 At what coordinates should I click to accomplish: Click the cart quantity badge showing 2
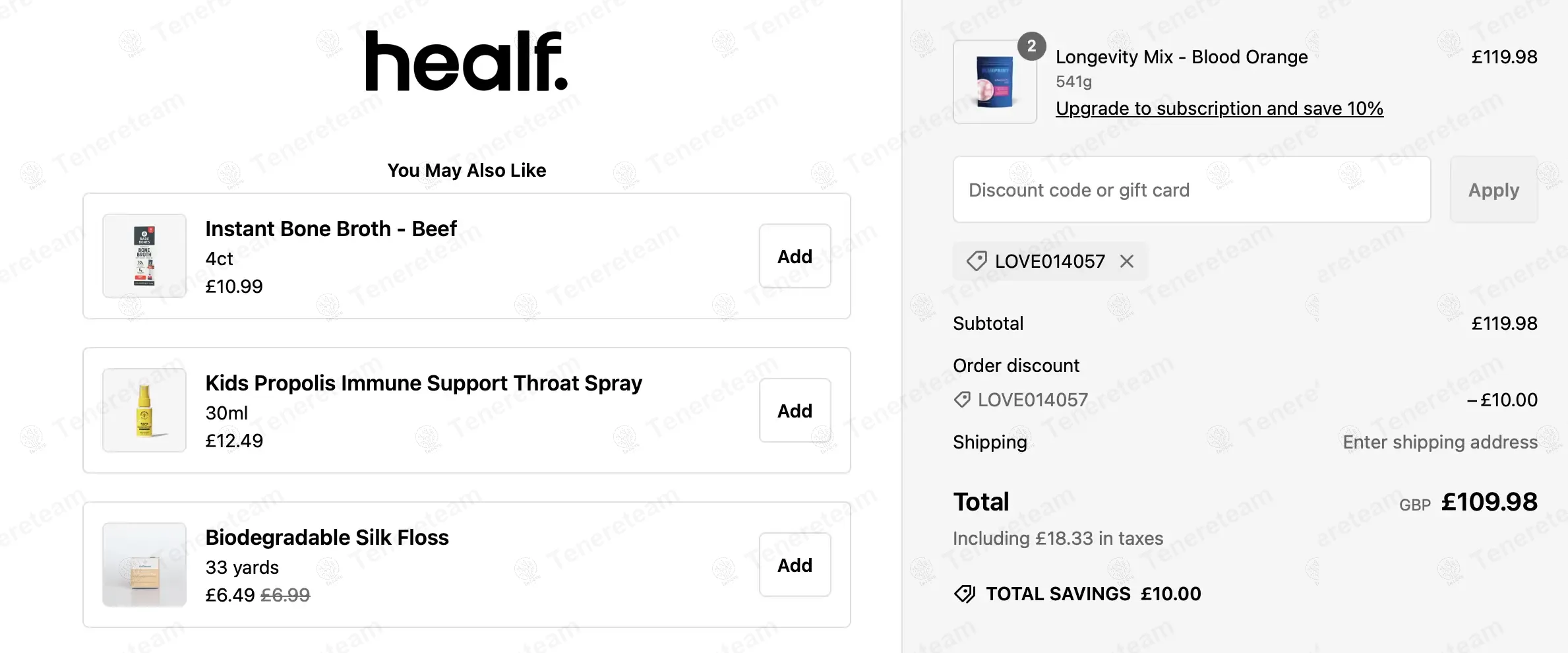point(1031,46)
